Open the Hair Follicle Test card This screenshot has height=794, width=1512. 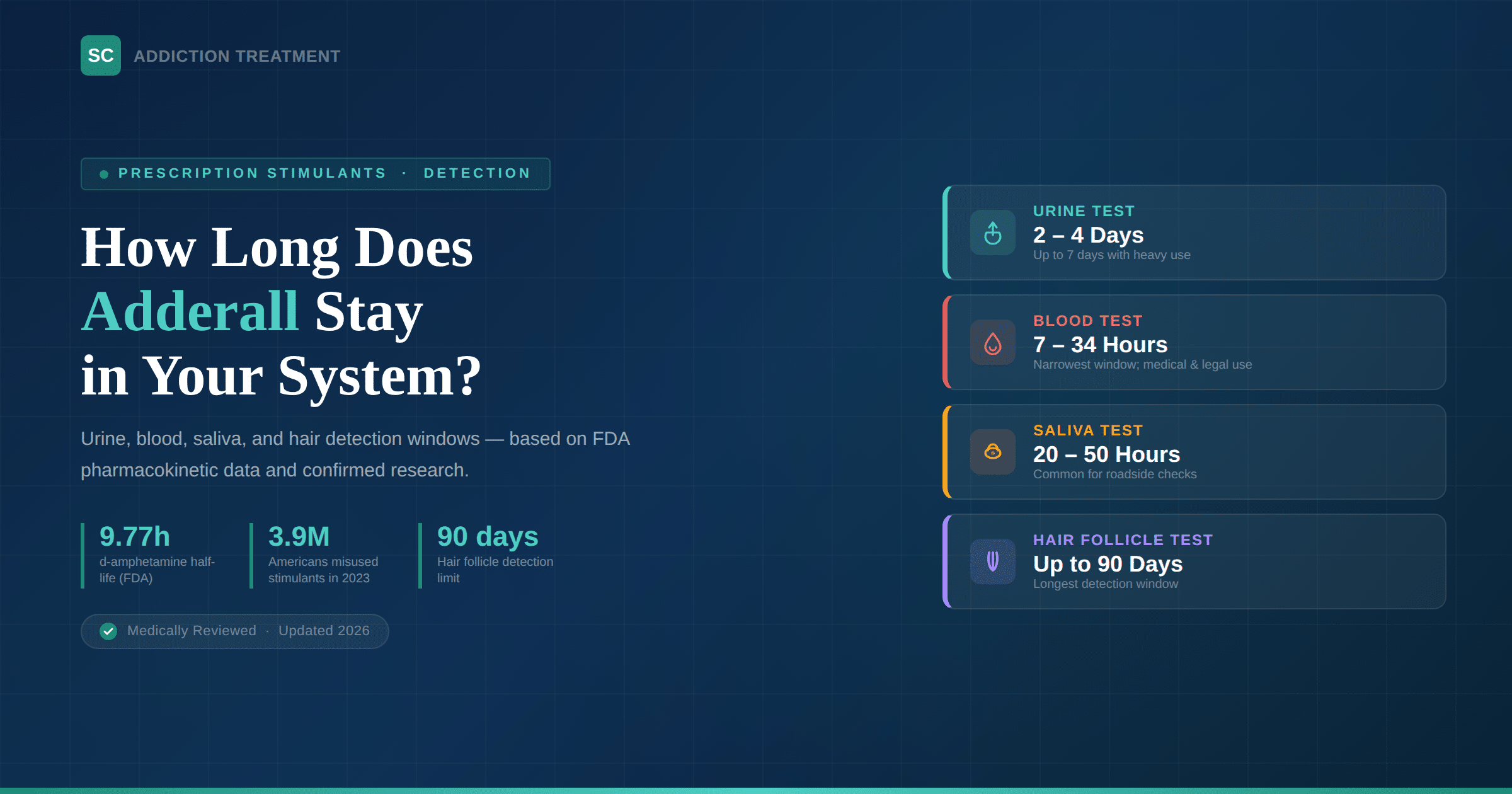click(1194, 561)
